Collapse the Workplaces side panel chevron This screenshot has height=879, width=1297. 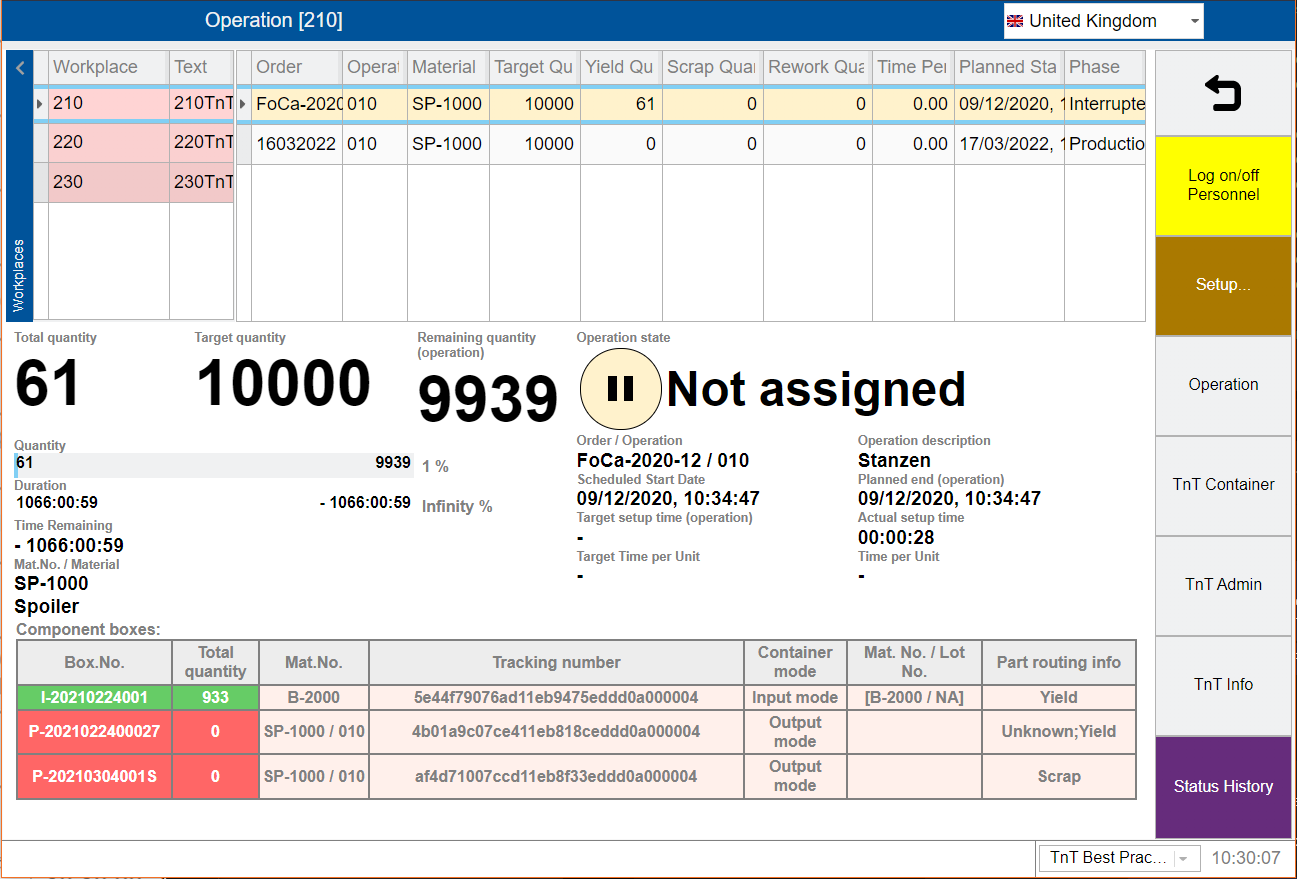(19, 69)
